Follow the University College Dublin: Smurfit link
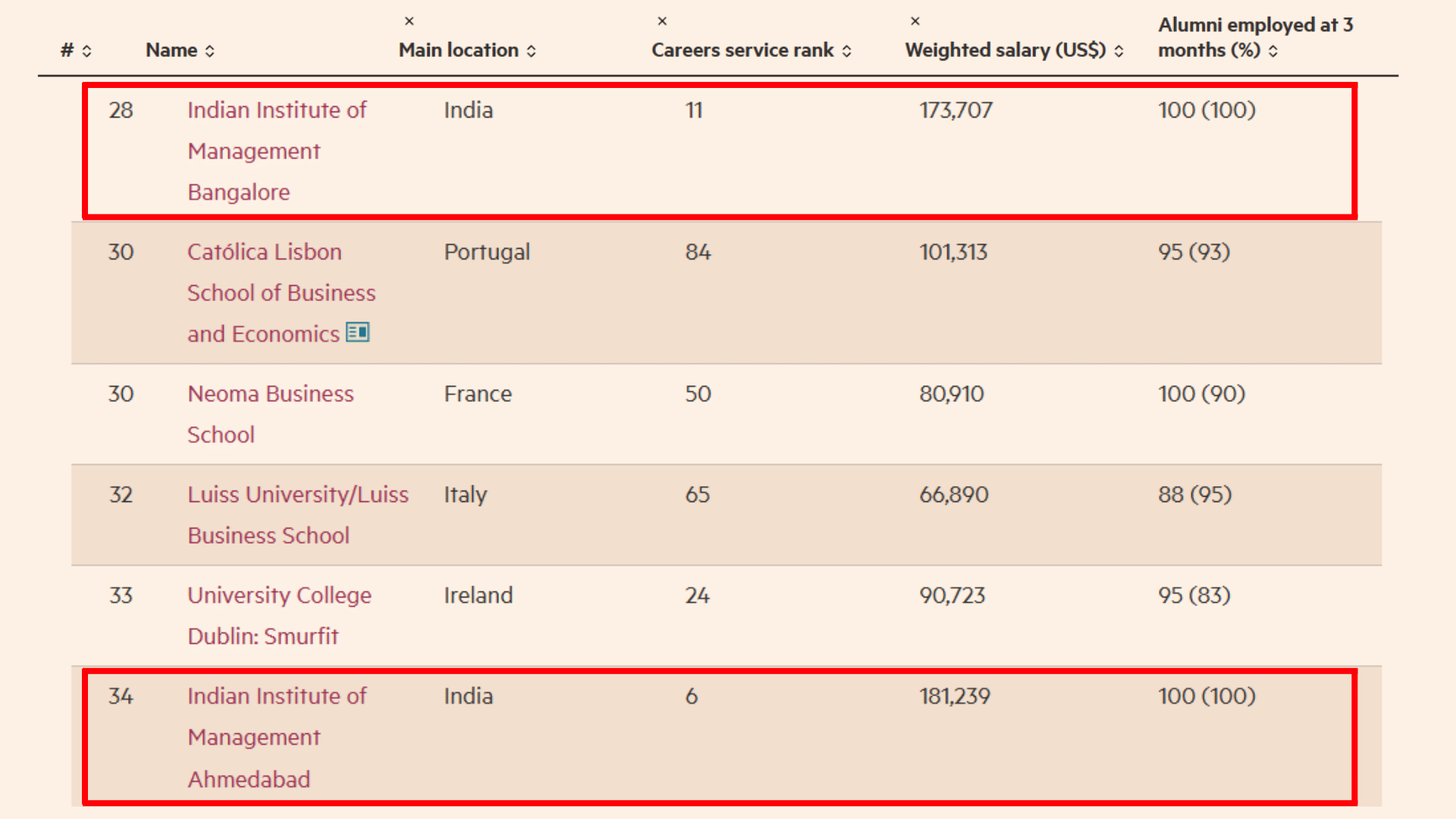This screenshot has height=819, width=1456. coord(279,615)
